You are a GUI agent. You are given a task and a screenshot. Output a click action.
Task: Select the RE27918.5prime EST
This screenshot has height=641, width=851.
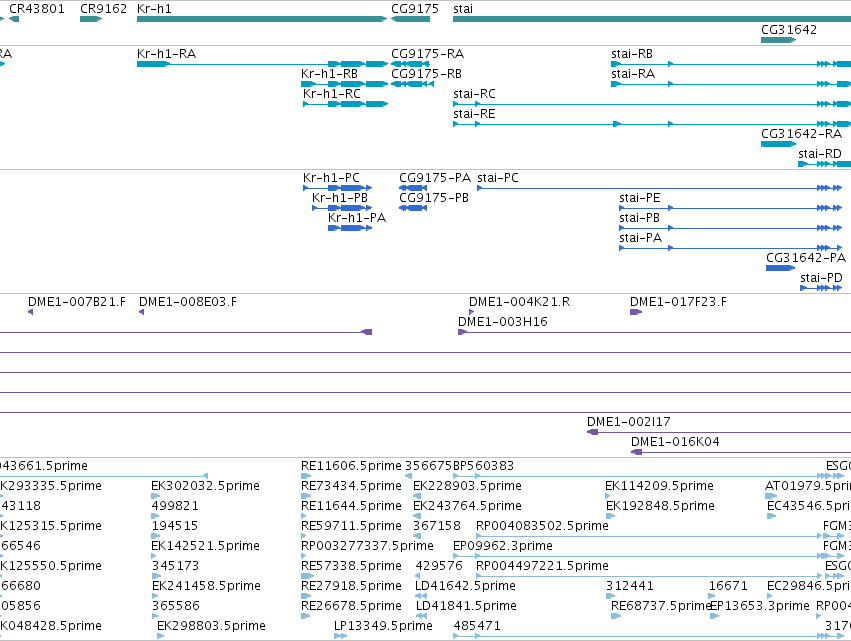click(306, 596)
